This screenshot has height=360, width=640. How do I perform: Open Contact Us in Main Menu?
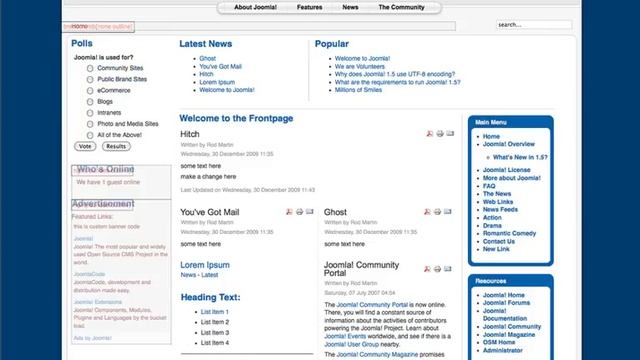pos(499,241)
